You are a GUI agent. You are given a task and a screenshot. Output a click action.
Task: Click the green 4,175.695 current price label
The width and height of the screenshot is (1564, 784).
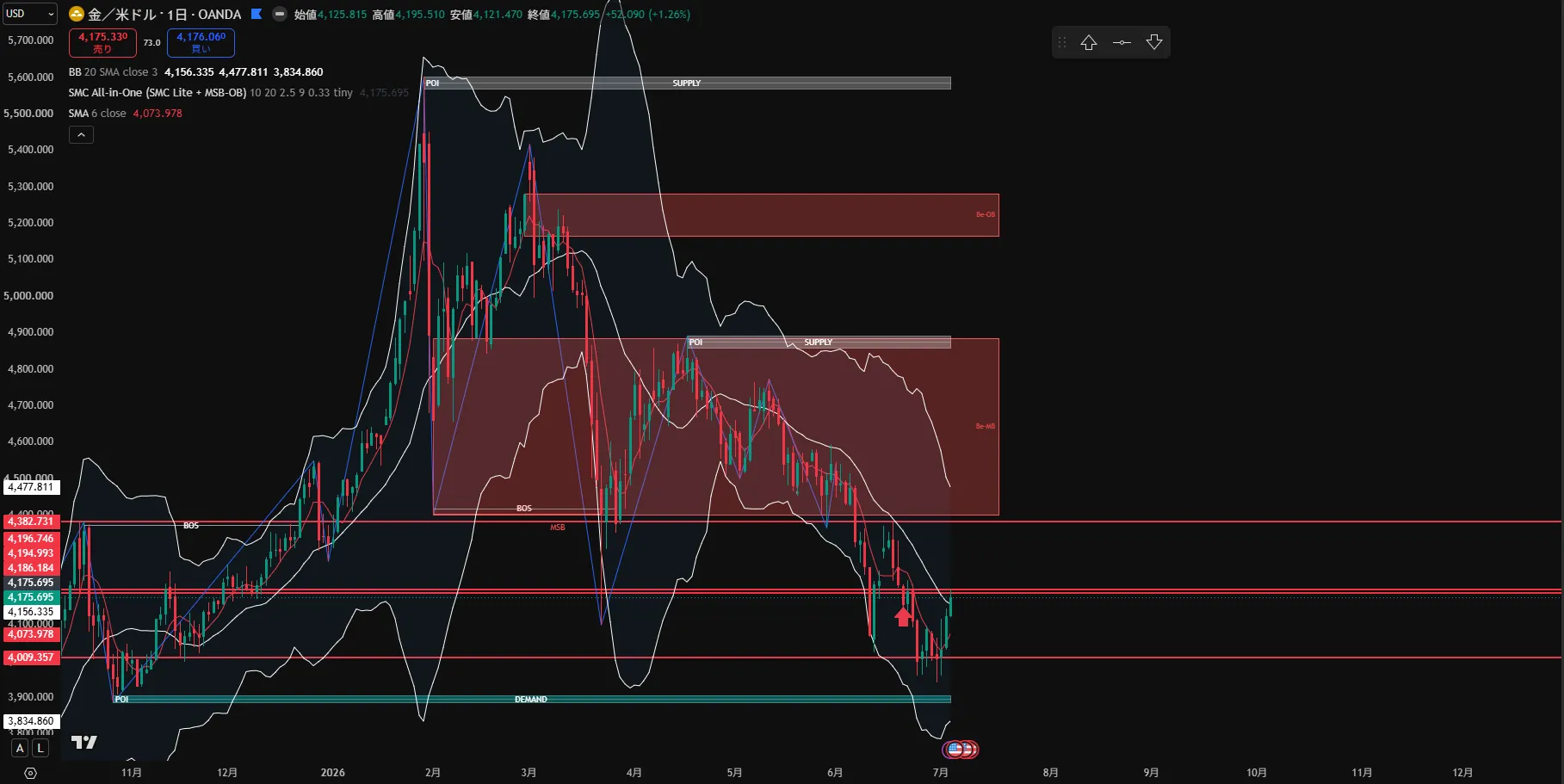(31, 597)
